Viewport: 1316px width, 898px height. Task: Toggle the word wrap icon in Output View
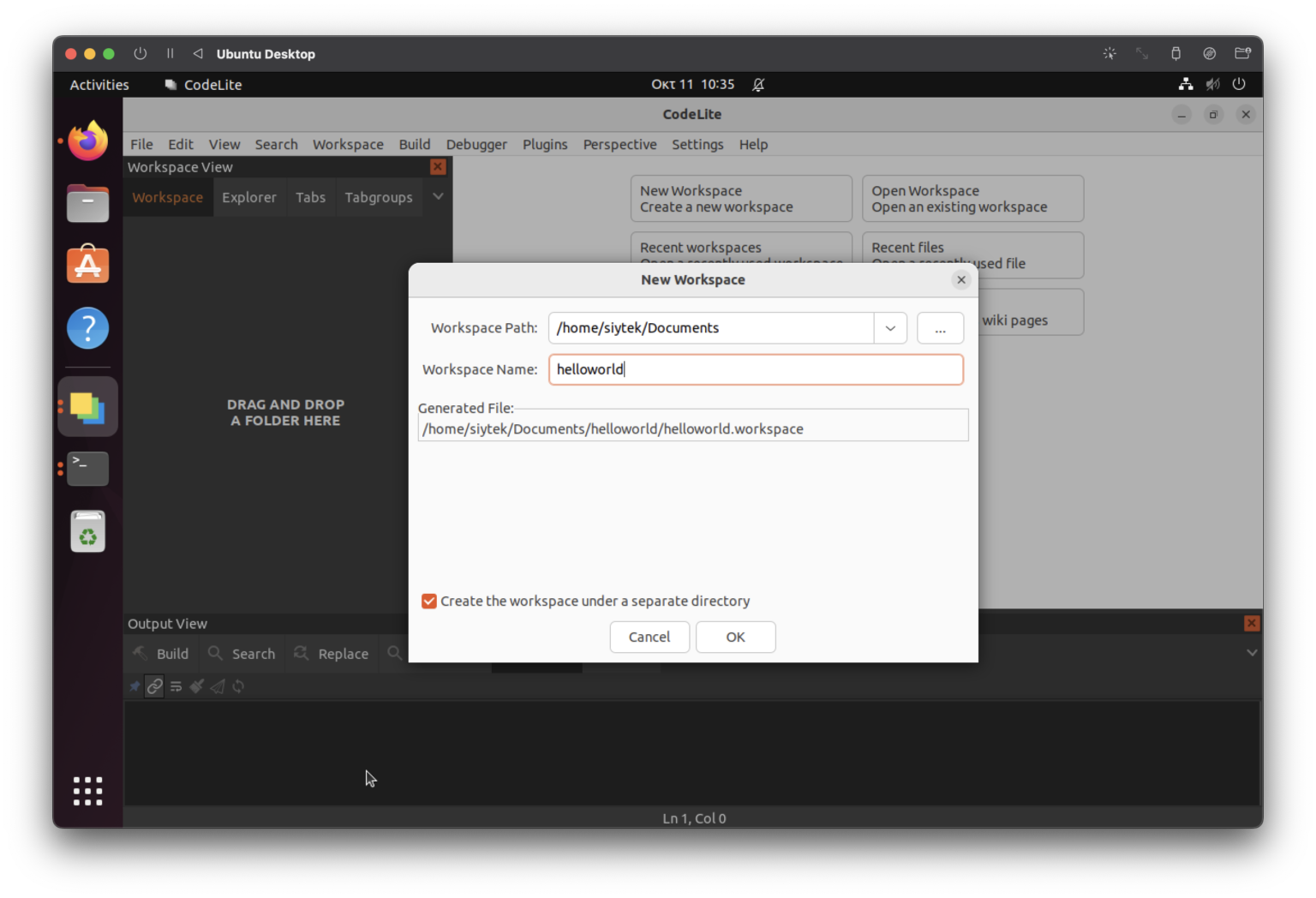(x=176, y=686)
